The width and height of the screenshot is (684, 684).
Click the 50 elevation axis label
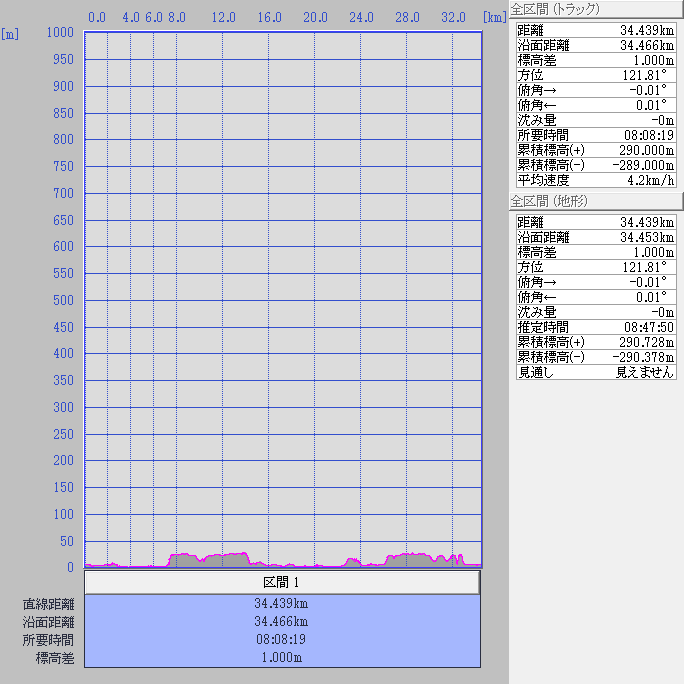click(x=67, y=541)
